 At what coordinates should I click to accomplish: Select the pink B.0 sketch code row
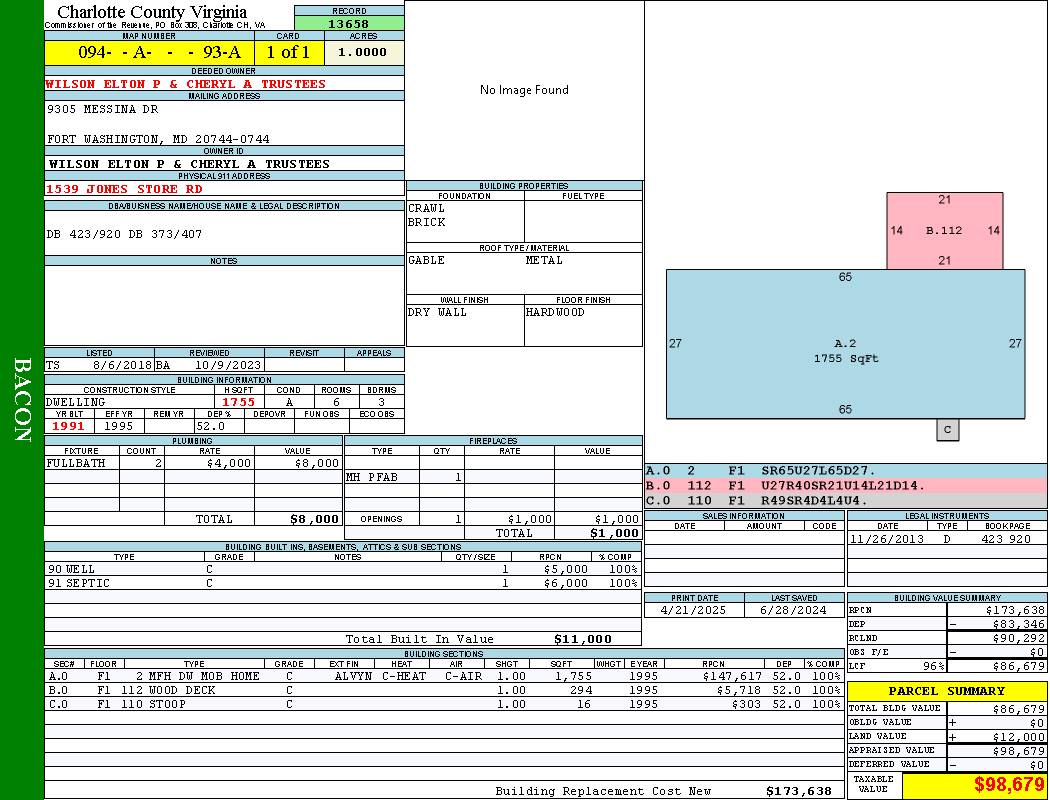[845, 486]
